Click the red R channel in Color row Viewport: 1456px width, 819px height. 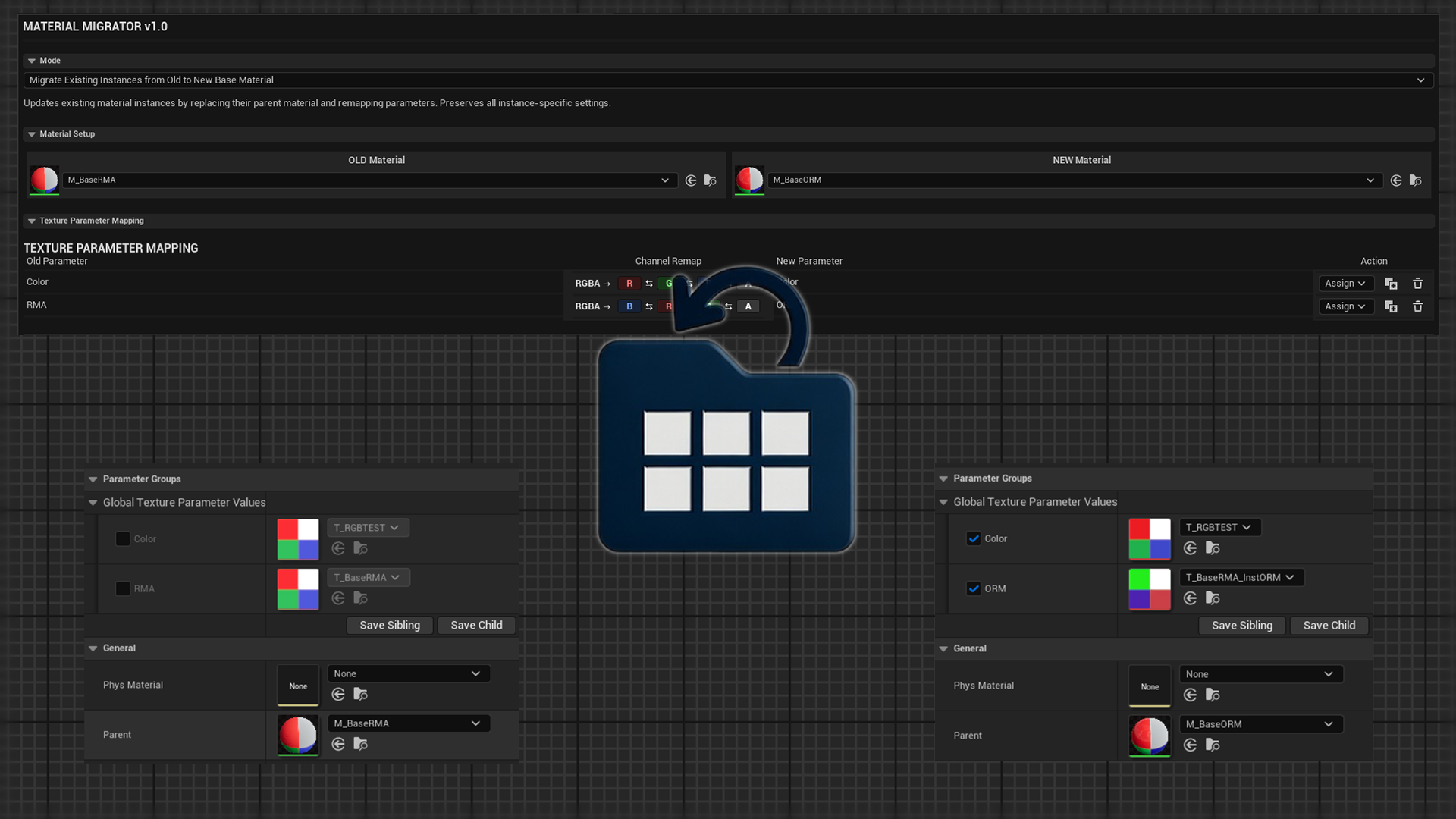click(629, 284)
